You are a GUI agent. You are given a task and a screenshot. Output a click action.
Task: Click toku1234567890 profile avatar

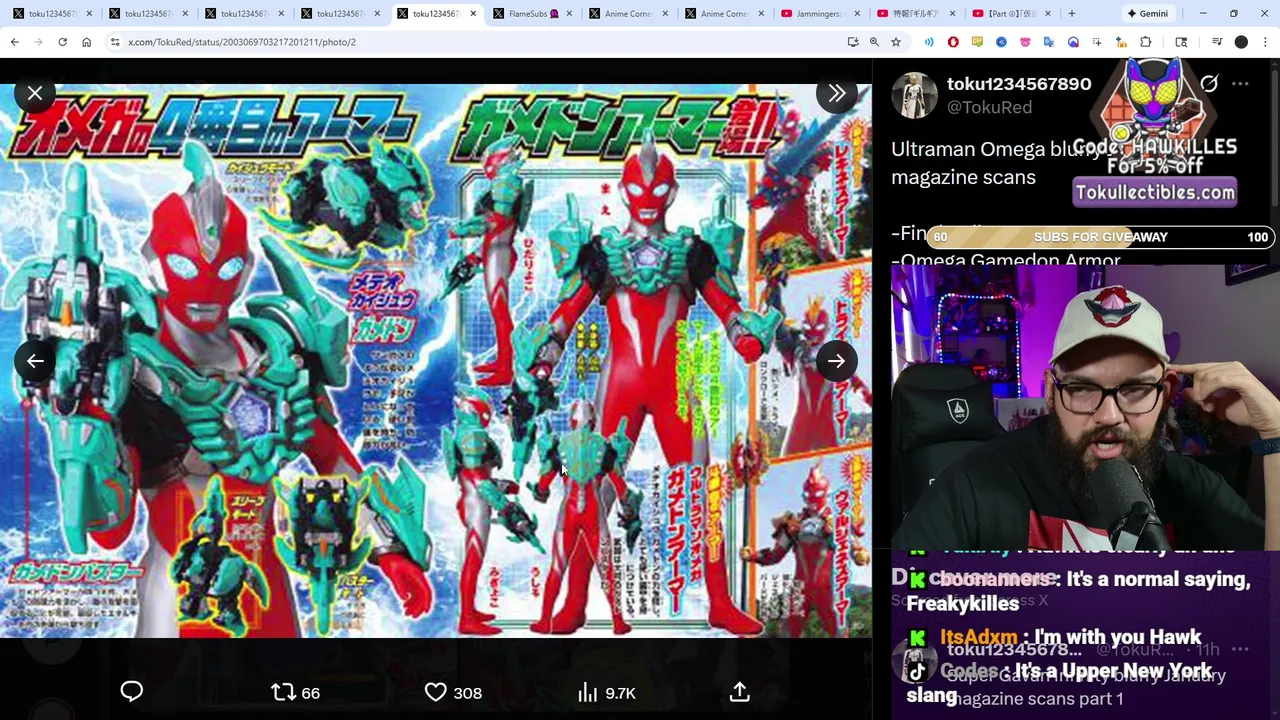coord(914,95)
